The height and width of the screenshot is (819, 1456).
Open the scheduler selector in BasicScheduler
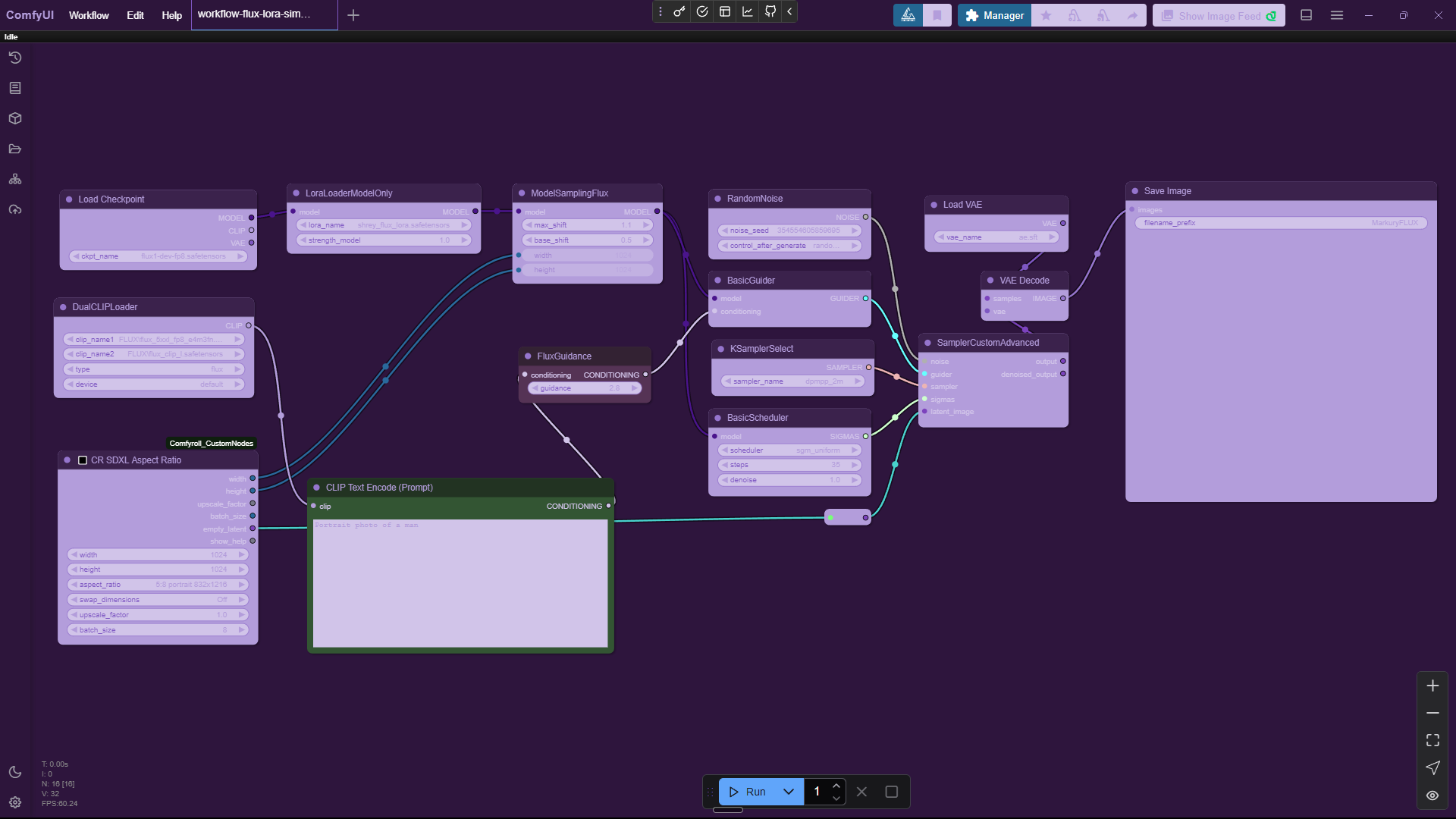click(789, 450)
